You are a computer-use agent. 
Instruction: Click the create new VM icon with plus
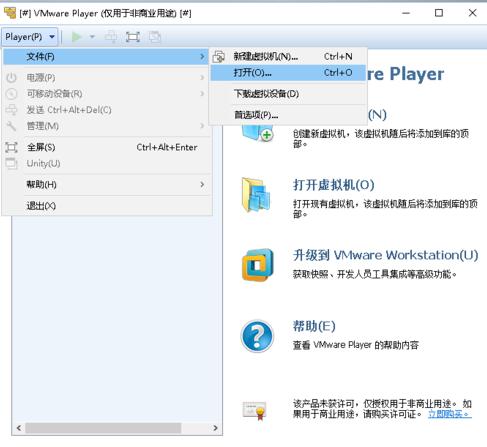[x=258, y=133]
